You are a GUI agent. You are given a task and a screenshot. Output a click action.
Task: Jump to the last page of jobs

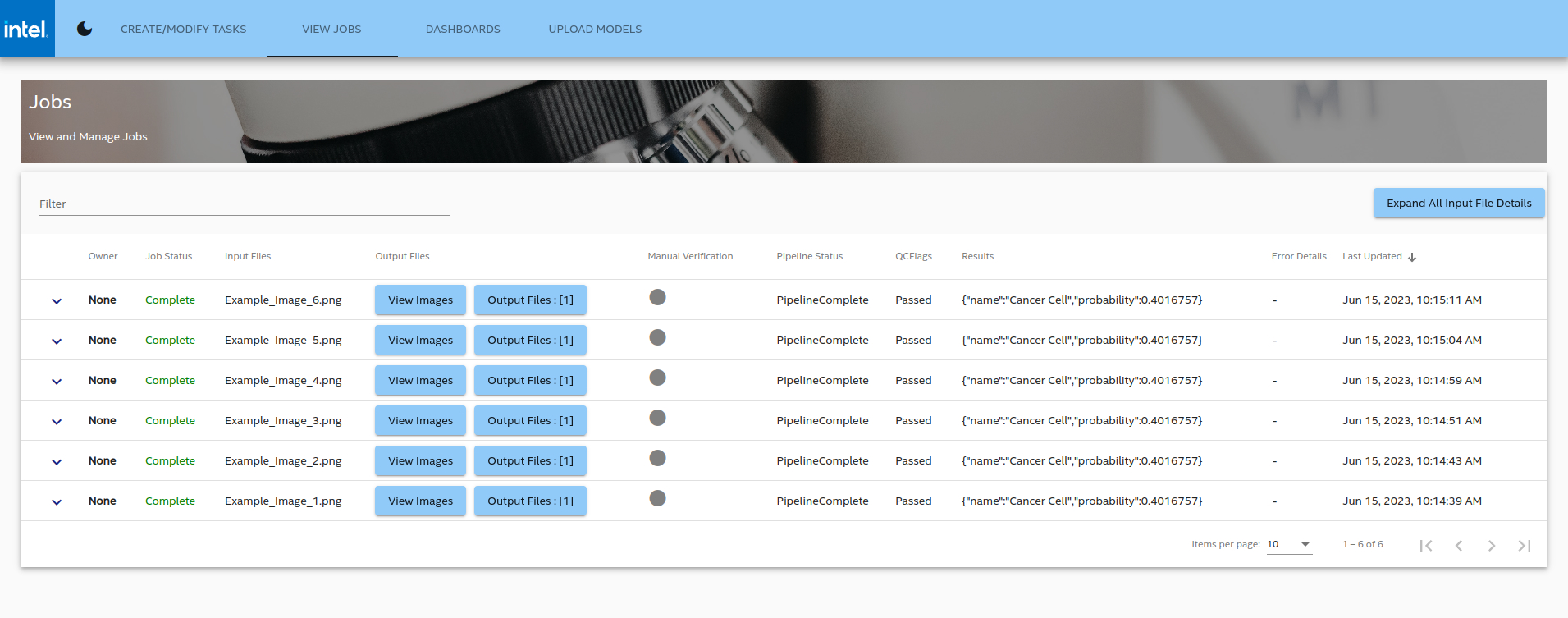(1525, 546)
